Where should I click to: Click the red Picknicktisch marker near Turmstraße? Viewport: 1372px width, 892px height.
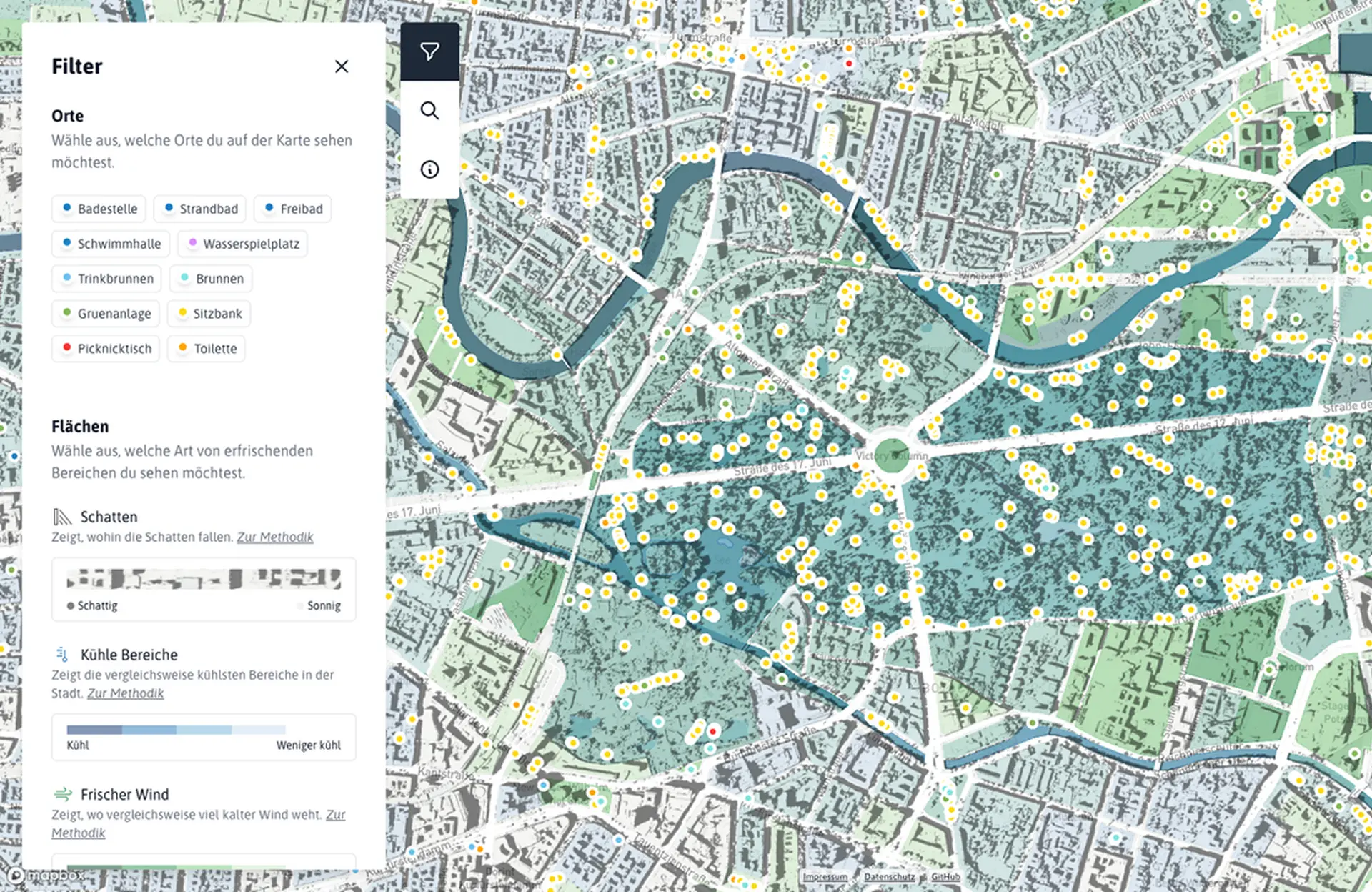pyautogui.click(x=849, y=64)
